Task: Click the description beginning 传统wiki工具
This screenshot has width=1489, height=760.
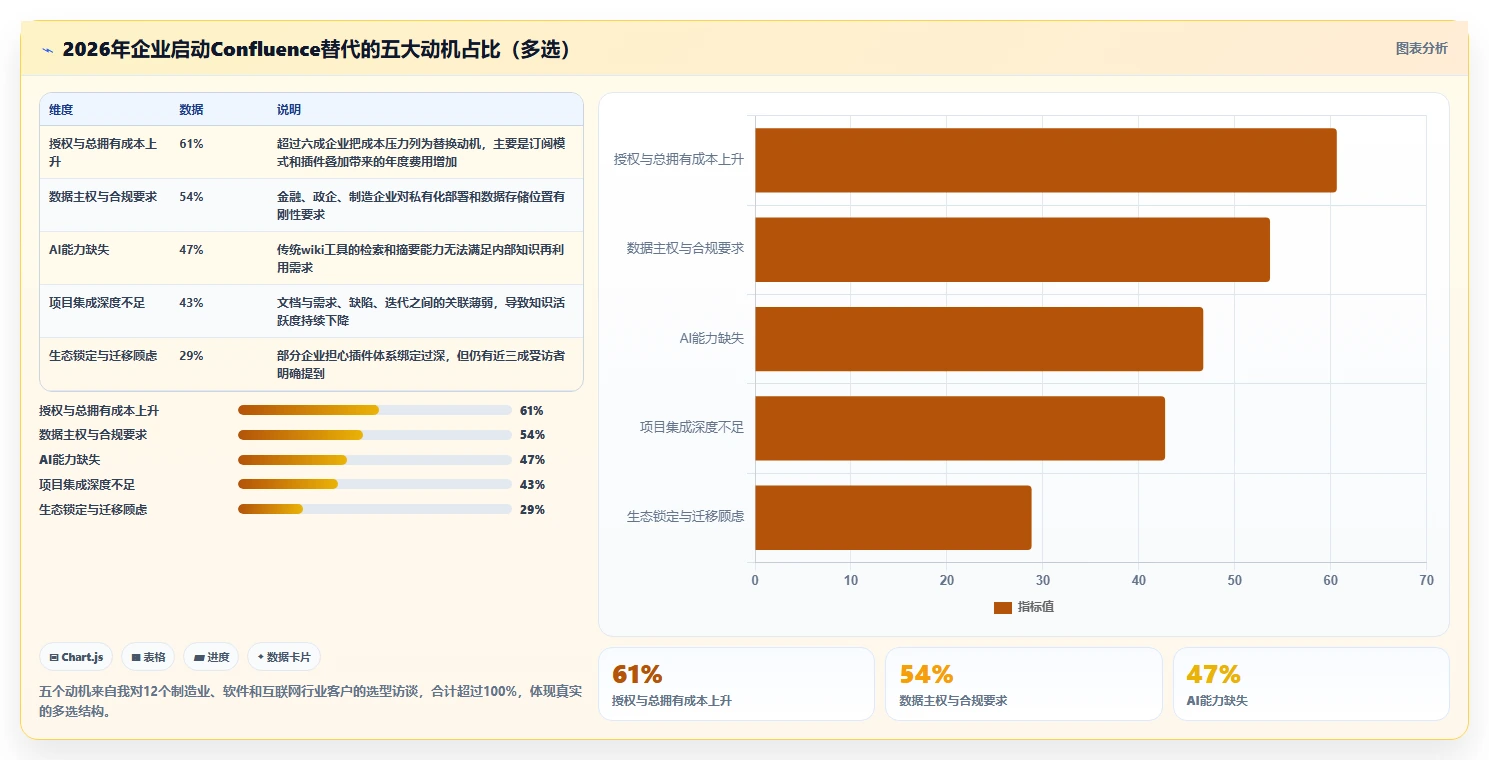Action: pos(423,258)
